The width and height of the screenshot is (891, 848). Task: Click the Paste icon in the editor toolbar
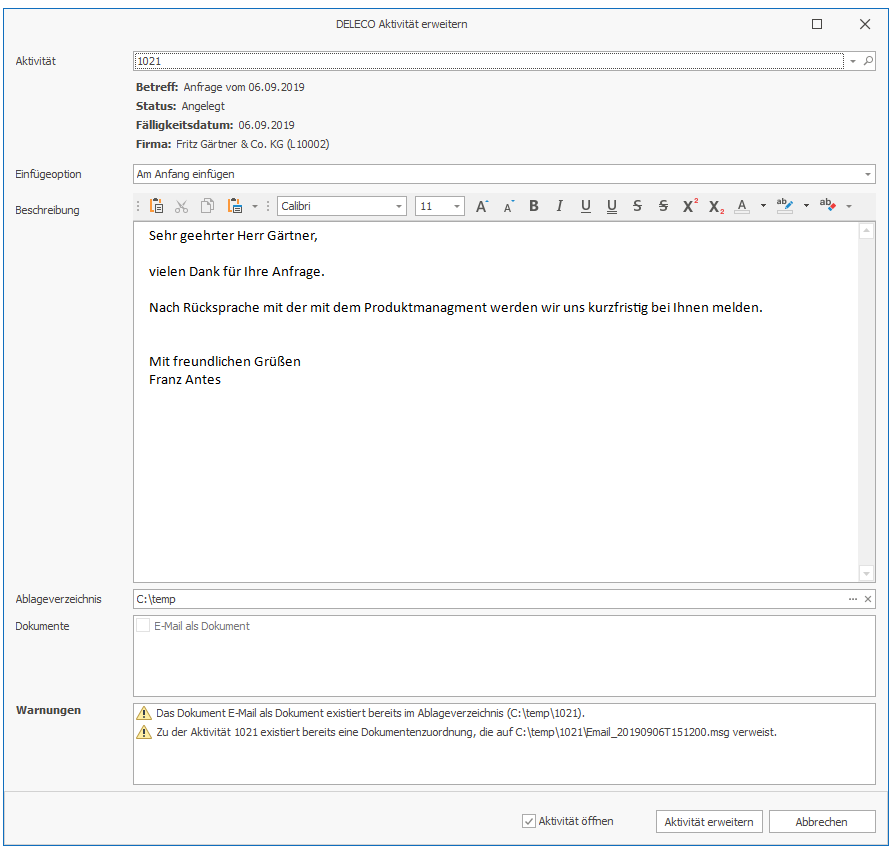coord(157,206)
